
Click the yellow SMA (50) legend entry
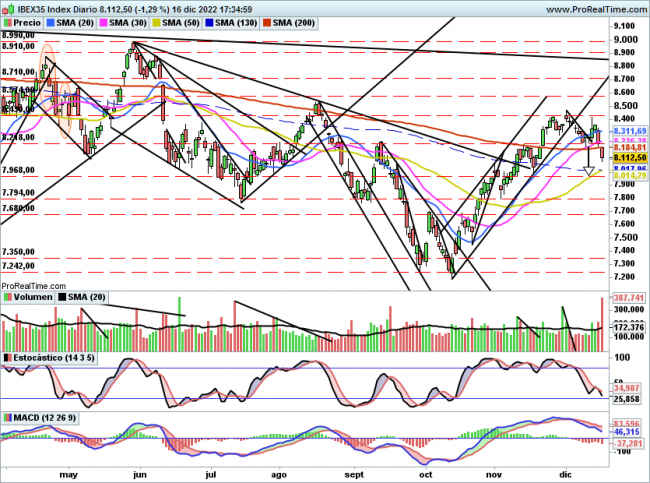point(176,23)
